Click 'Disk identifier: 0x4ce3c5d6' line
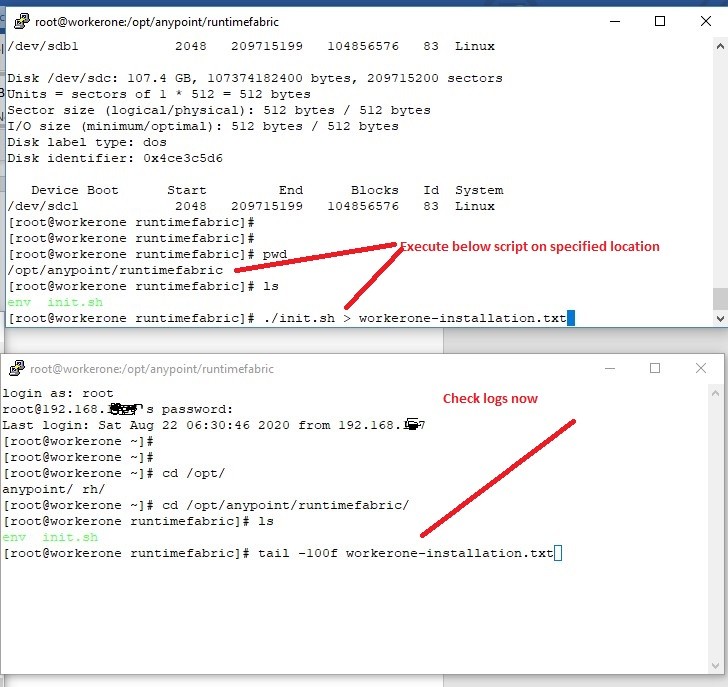The width and height of the screenshot is (728, 687). [115, 158]
